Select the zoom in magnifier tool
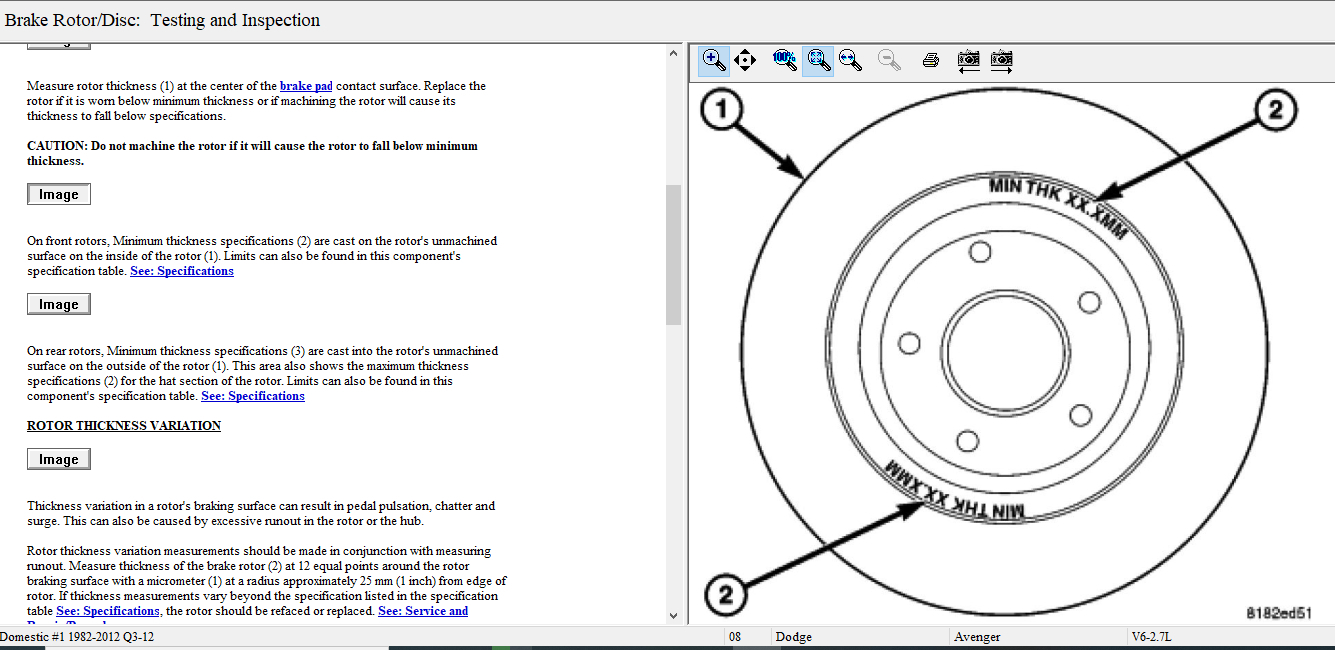 pyautogui.click(x=713, y=60)
